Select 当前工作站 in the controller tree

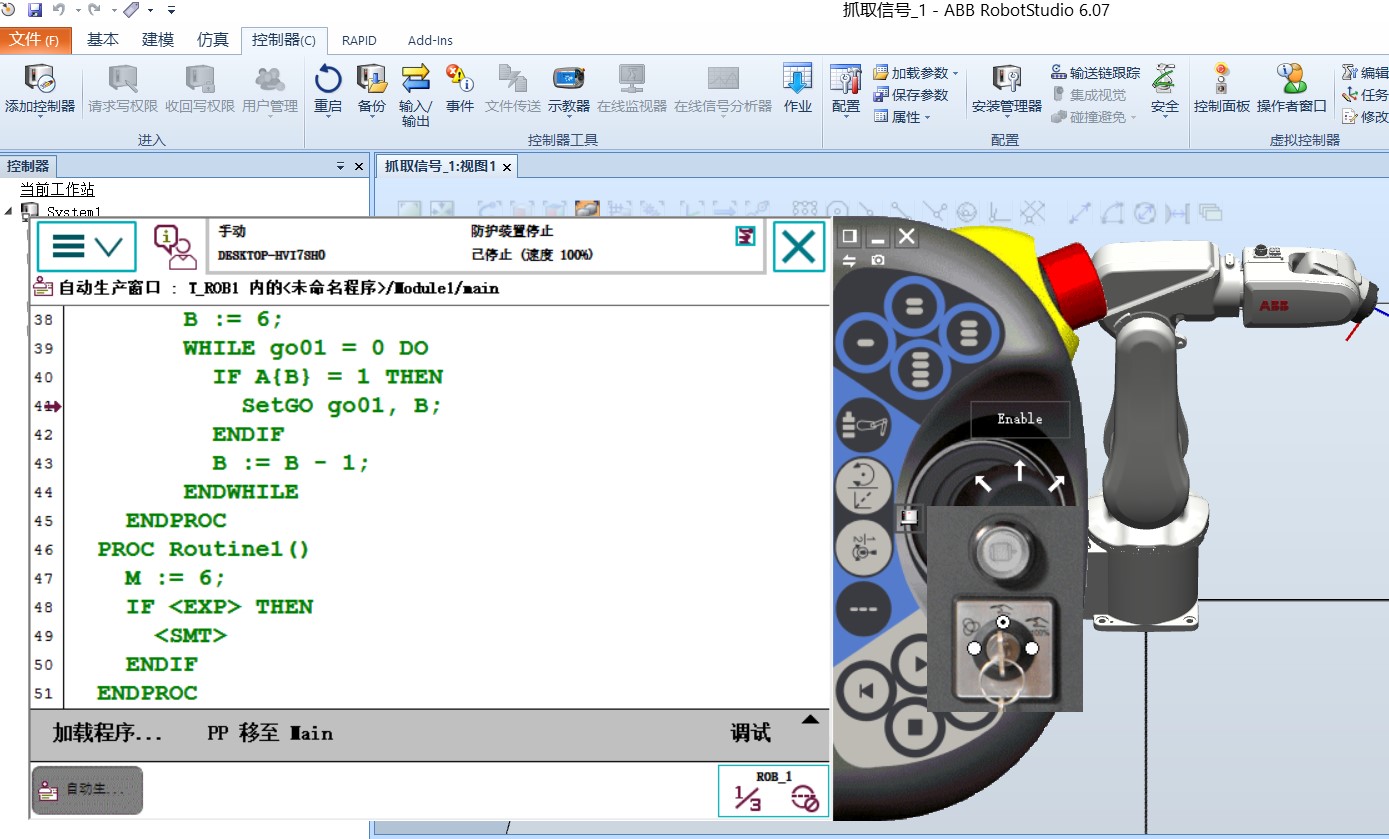[x=57, y=190]
